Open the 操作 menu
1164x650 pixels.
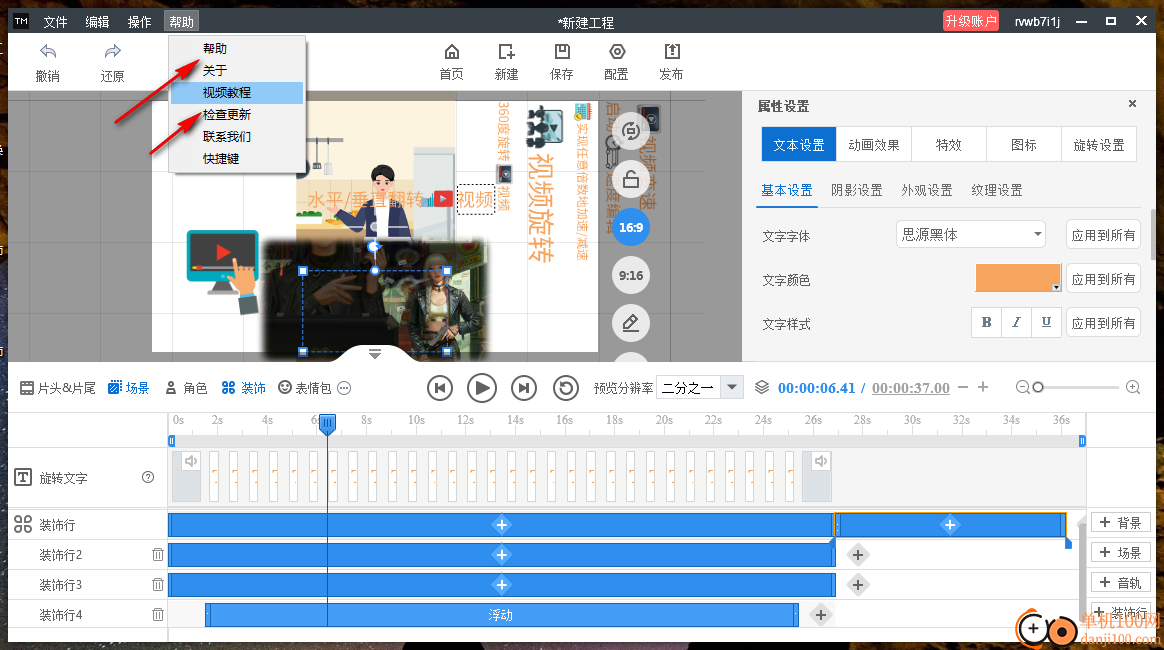pyautogui.click(x=139, y=22)
